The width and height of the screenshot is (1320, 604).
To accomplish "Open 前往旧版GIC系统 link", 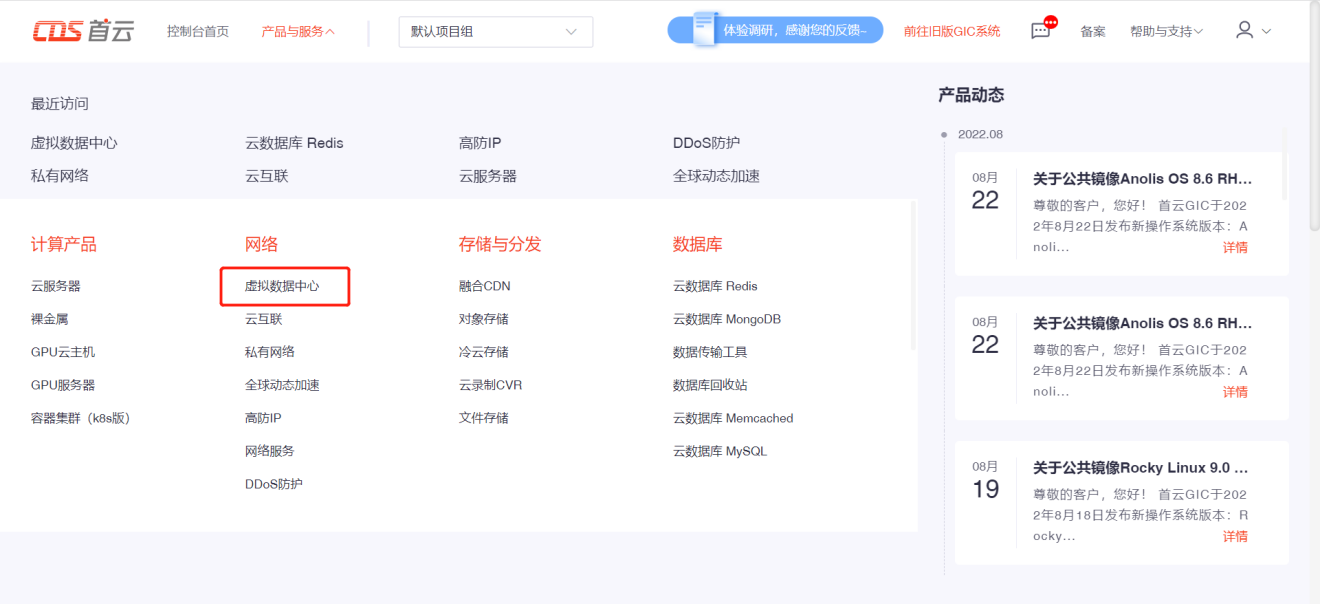I will 952,32.
